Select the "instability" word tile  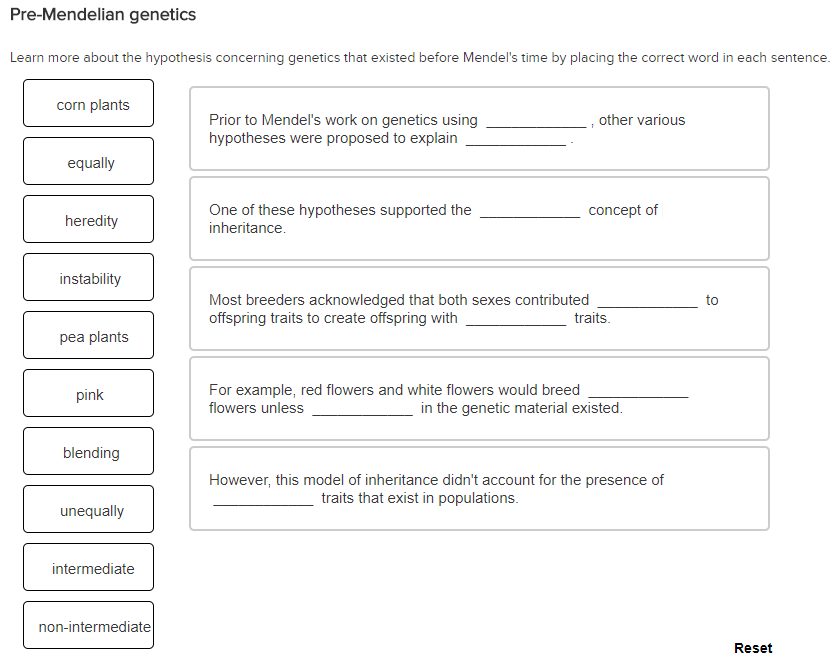88,277
